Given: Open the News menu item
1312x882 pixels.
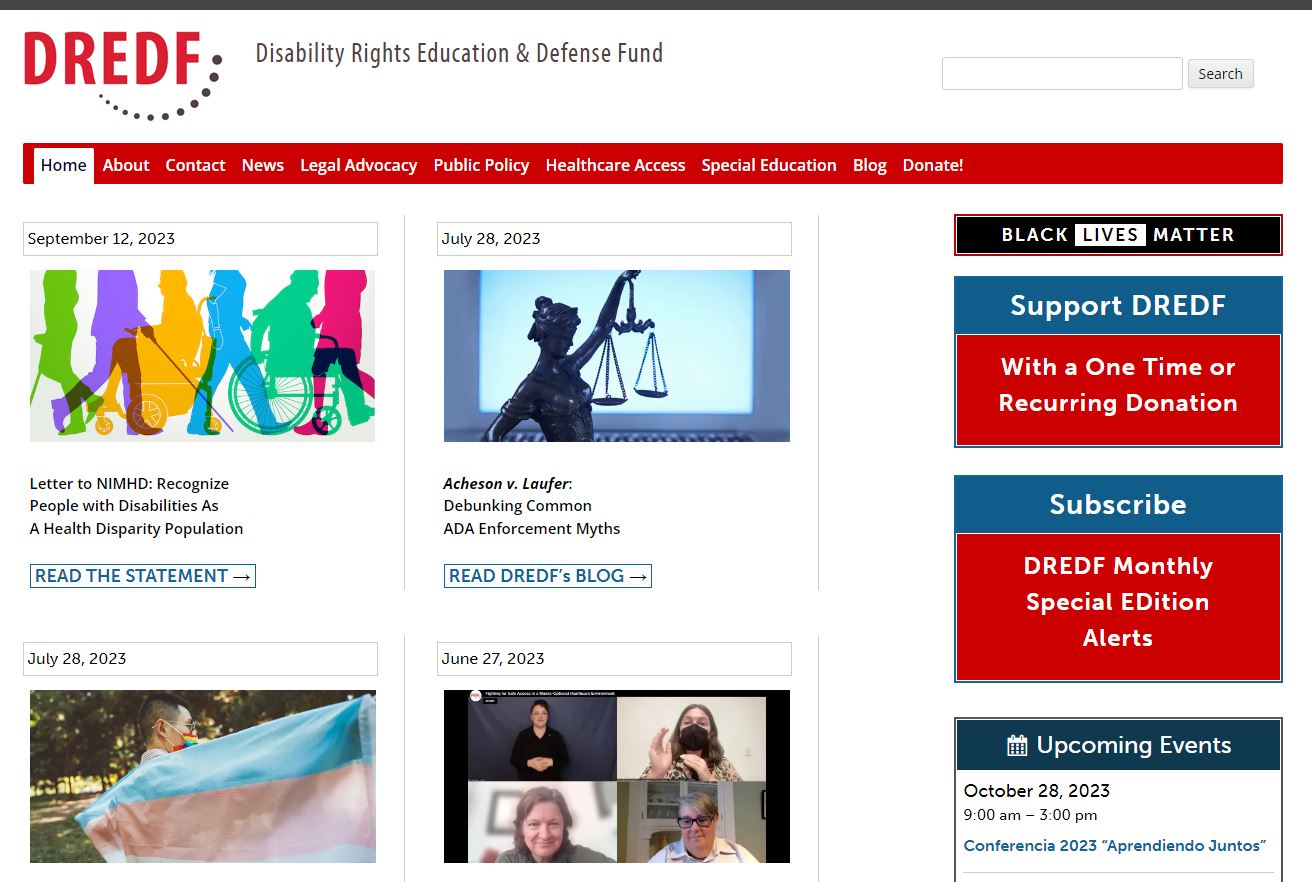Looking at the screenshot, I should (263, 165).
